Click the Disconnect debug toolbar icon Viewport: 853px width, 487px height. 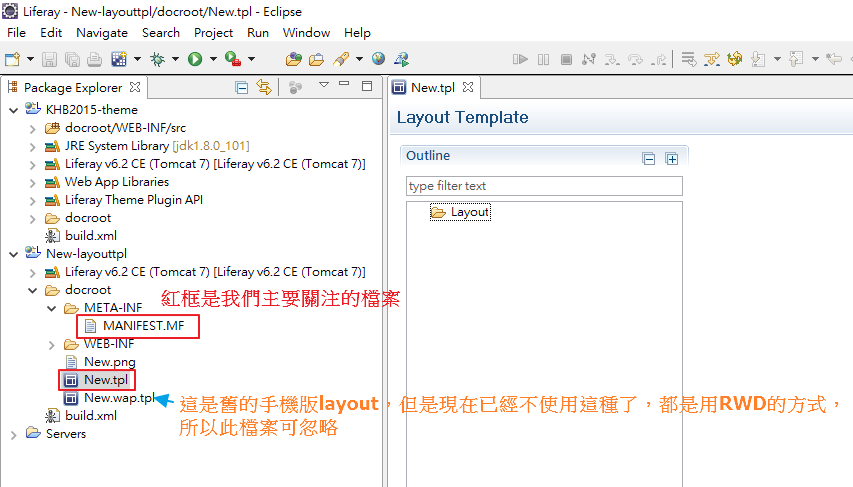pos(589,59)
